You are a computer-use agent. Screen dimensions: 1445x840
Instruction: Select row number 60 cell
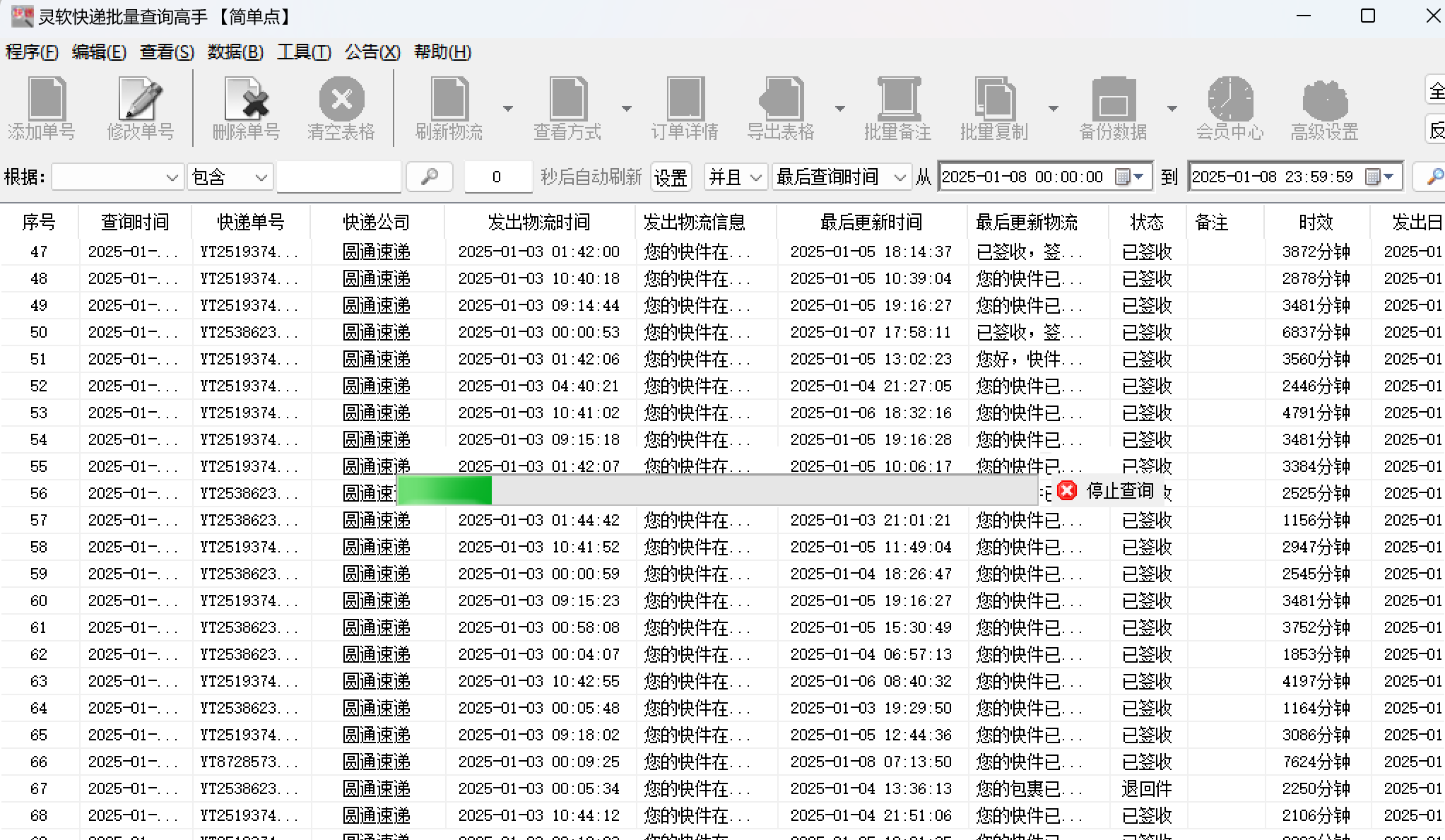click(x=39, y=601)
